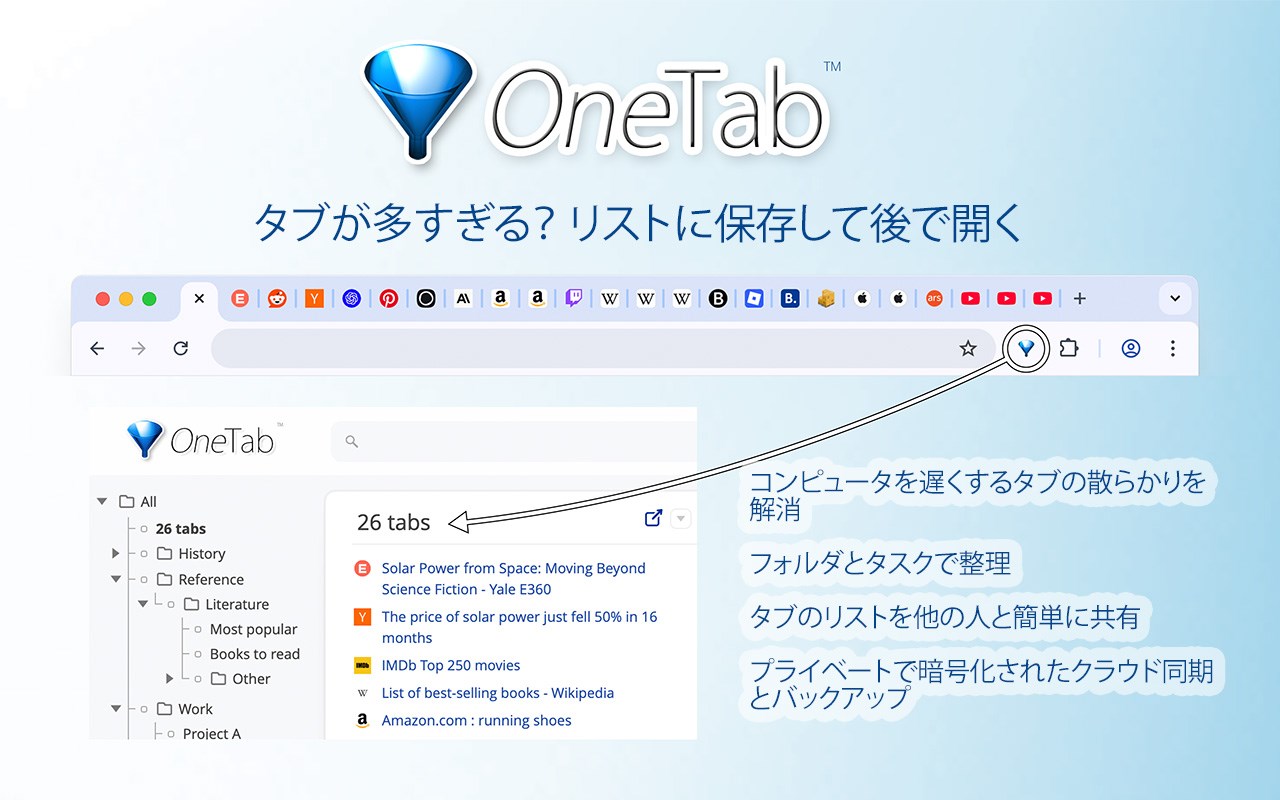This screenshot has width=1280, height=800.
Task: Open the tab search chevron in tab strip
Action: [x=1175, y=298]
